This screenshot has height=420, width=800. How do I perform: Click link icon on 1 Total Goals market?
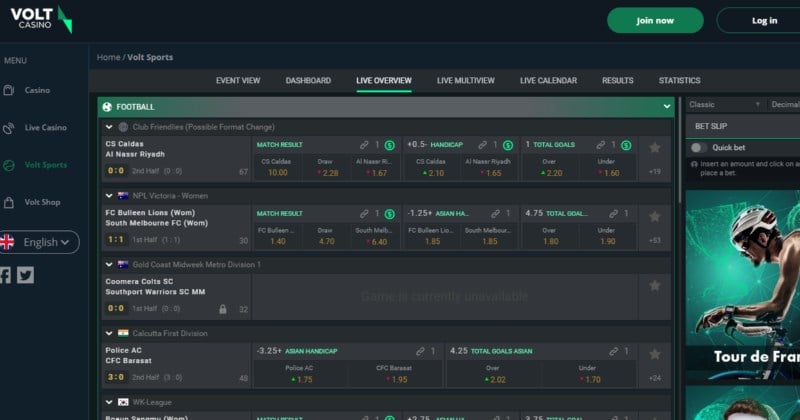click(x=601, y=145)
